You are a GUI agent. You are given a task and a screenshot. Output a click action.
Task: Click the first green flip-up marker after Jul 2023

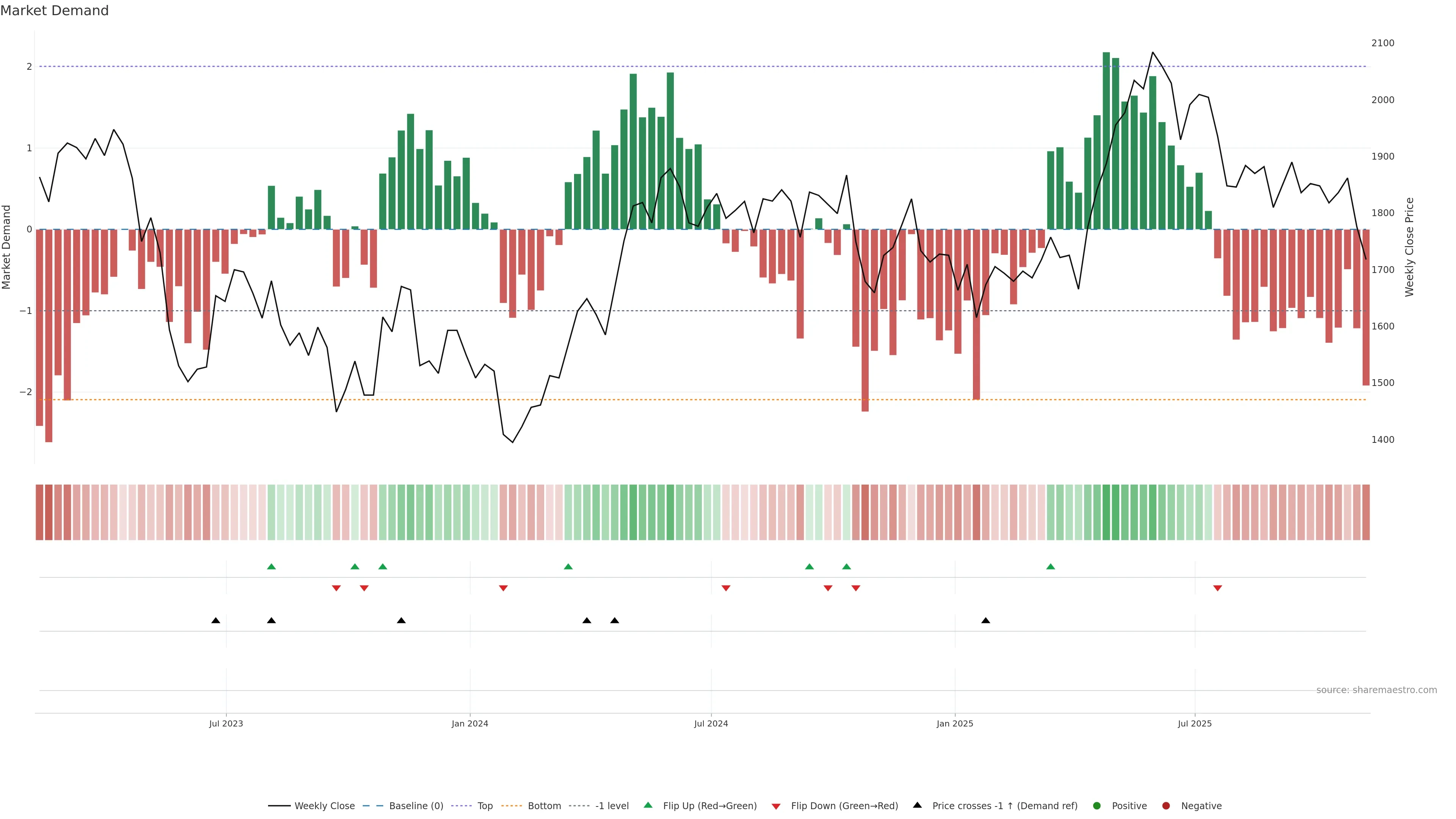coord(271,566)
